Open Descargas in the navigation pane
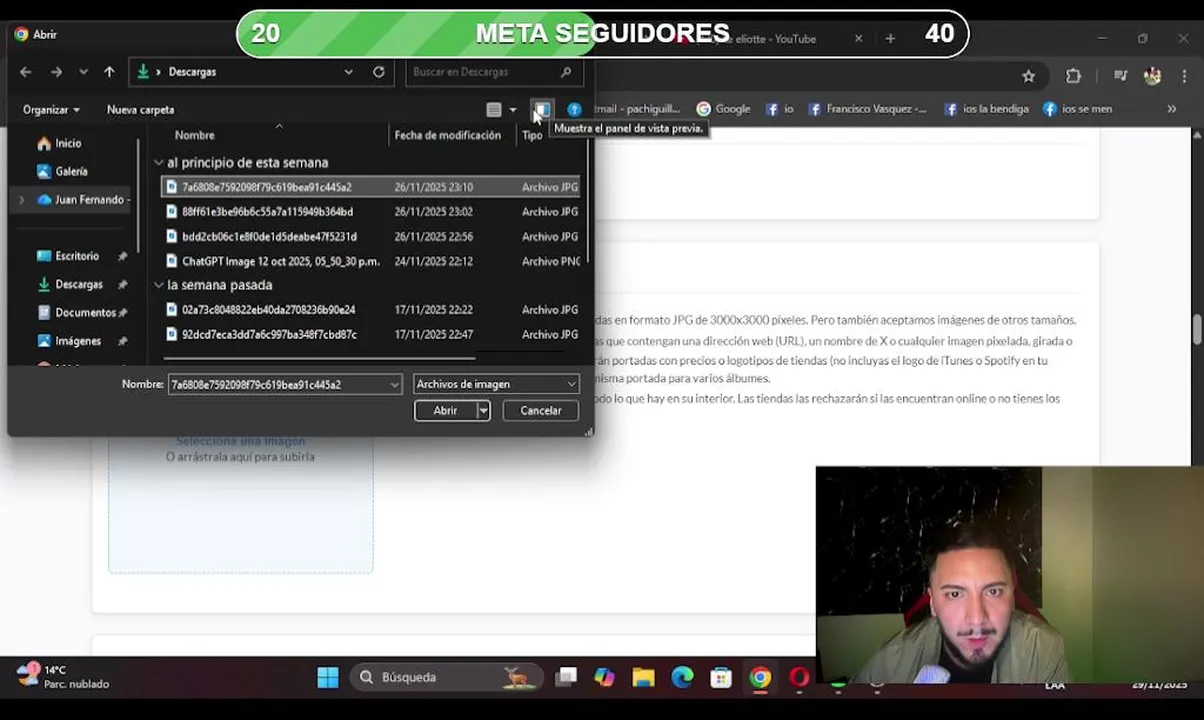The height and width of the screenshot is (720, 1204). [x=78, y=284]
